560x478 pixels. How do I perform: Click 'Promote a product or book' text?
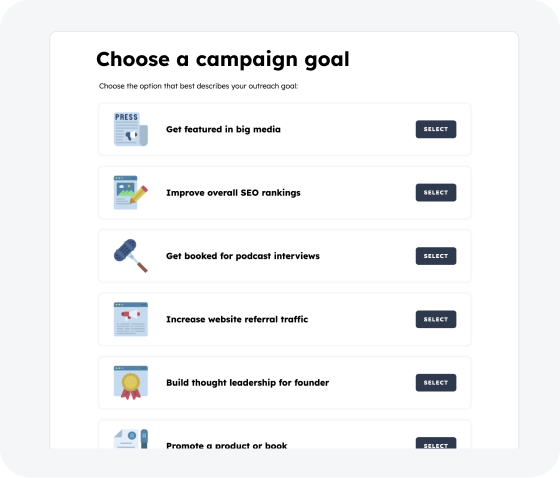(x=226, y=445)
